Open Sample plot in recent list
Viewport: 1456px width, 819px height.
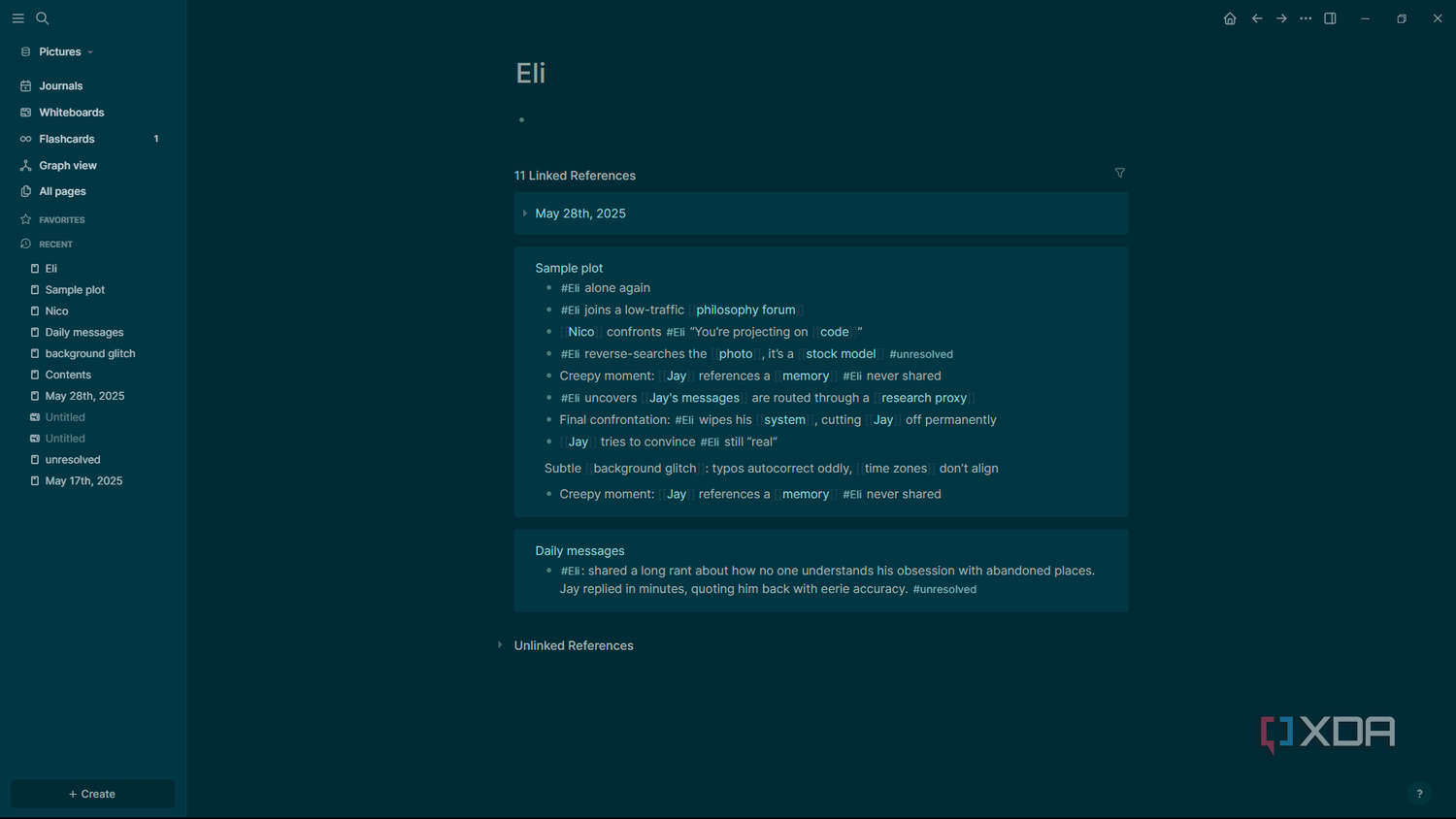click(x=75, y=290)
